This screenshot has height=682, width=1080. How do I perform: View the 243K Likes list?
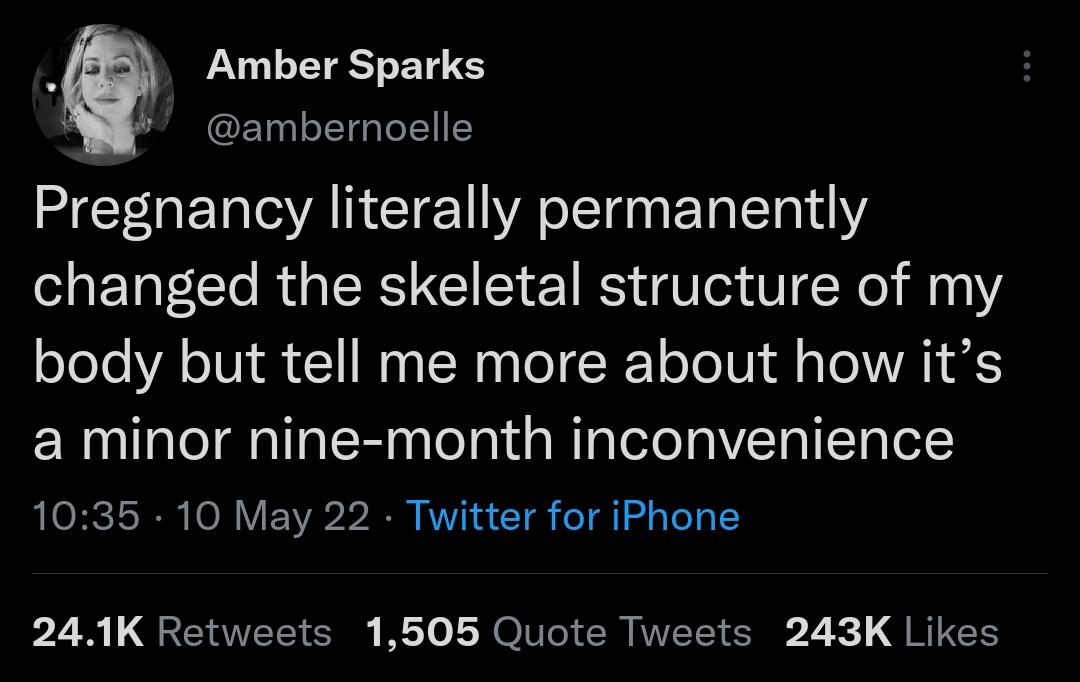pos(890,631)
